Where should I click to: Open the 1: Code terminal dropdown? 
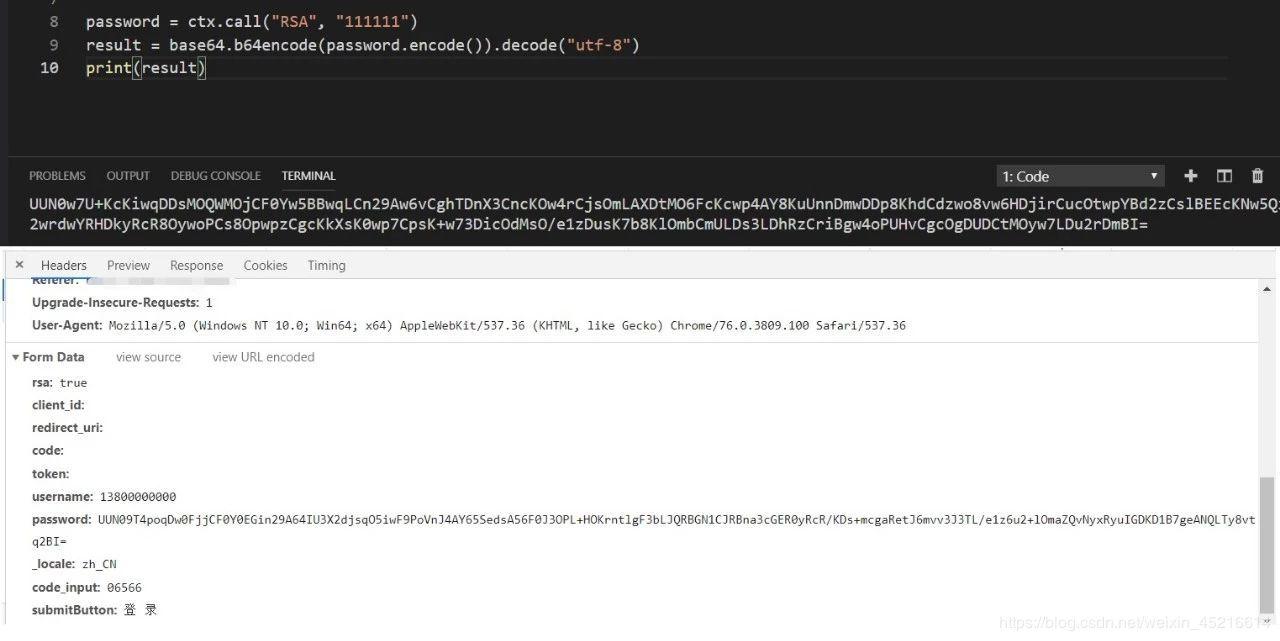(1080, 176)
